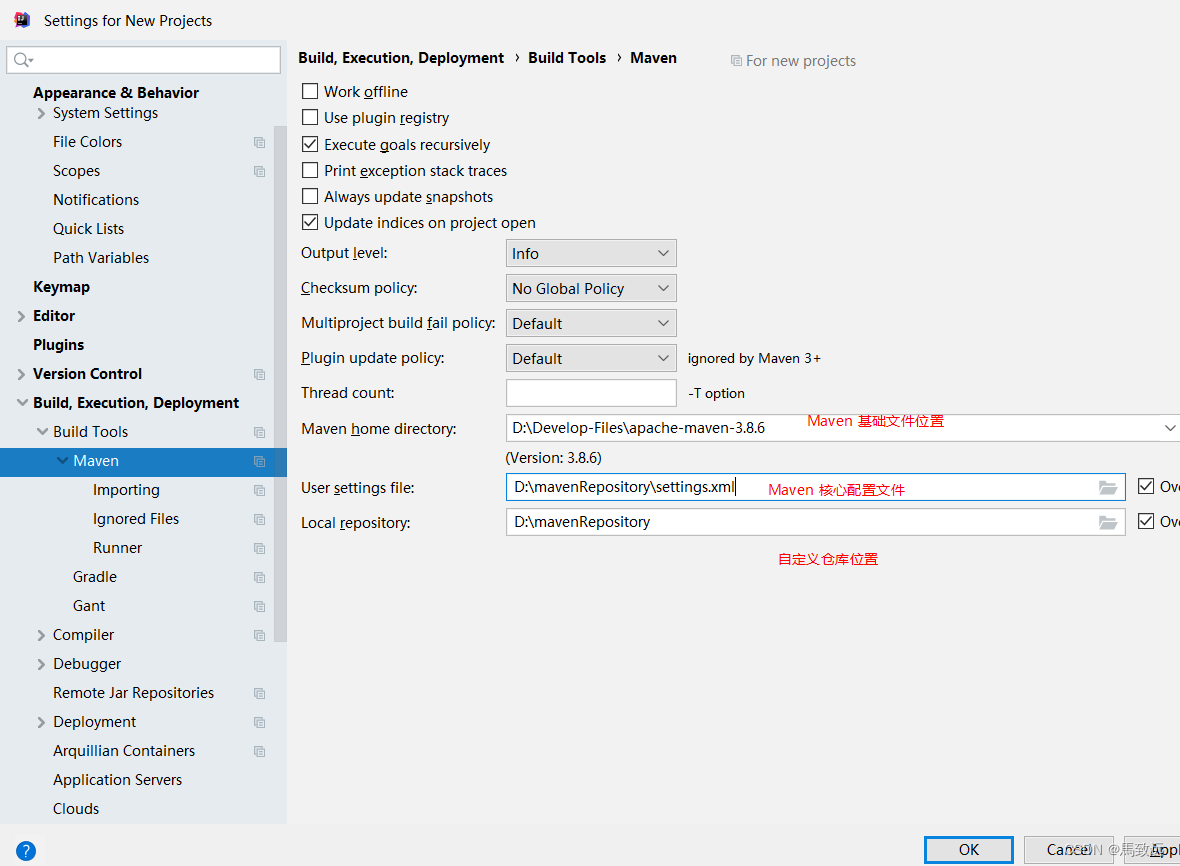Select Application Servers in tree
Viewport: 1180px width, 866px height.
(117, 779)
